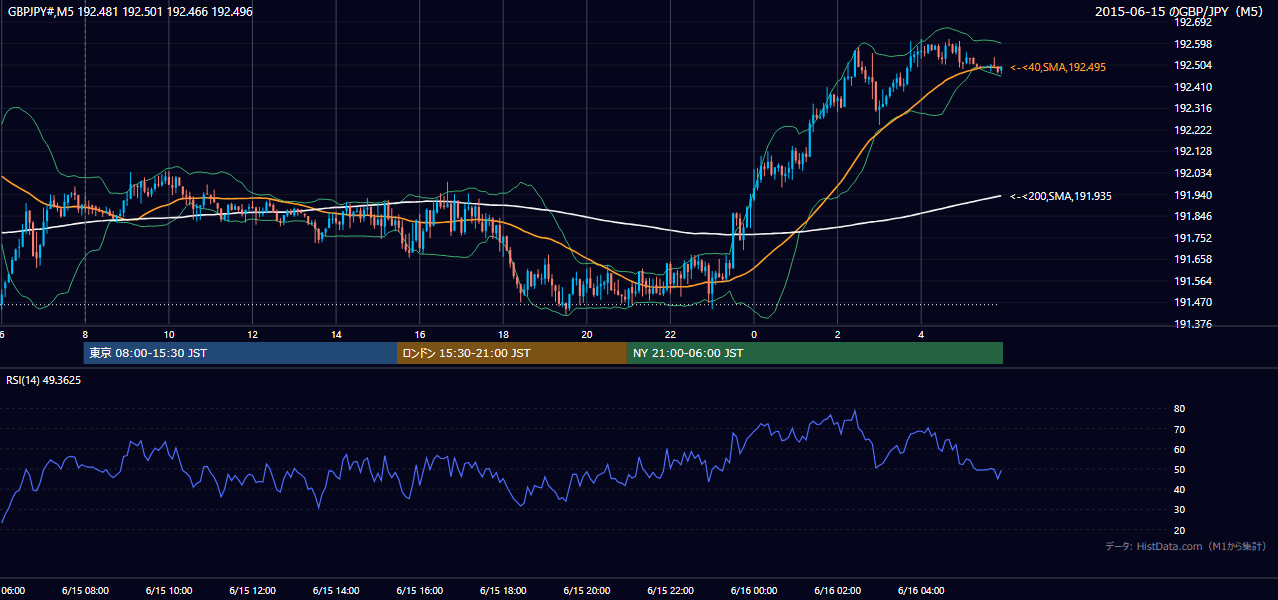Click price level 192.410 on the axis
The height and width of the screenshot is (600, 1278).
[x=1192, y=87]
